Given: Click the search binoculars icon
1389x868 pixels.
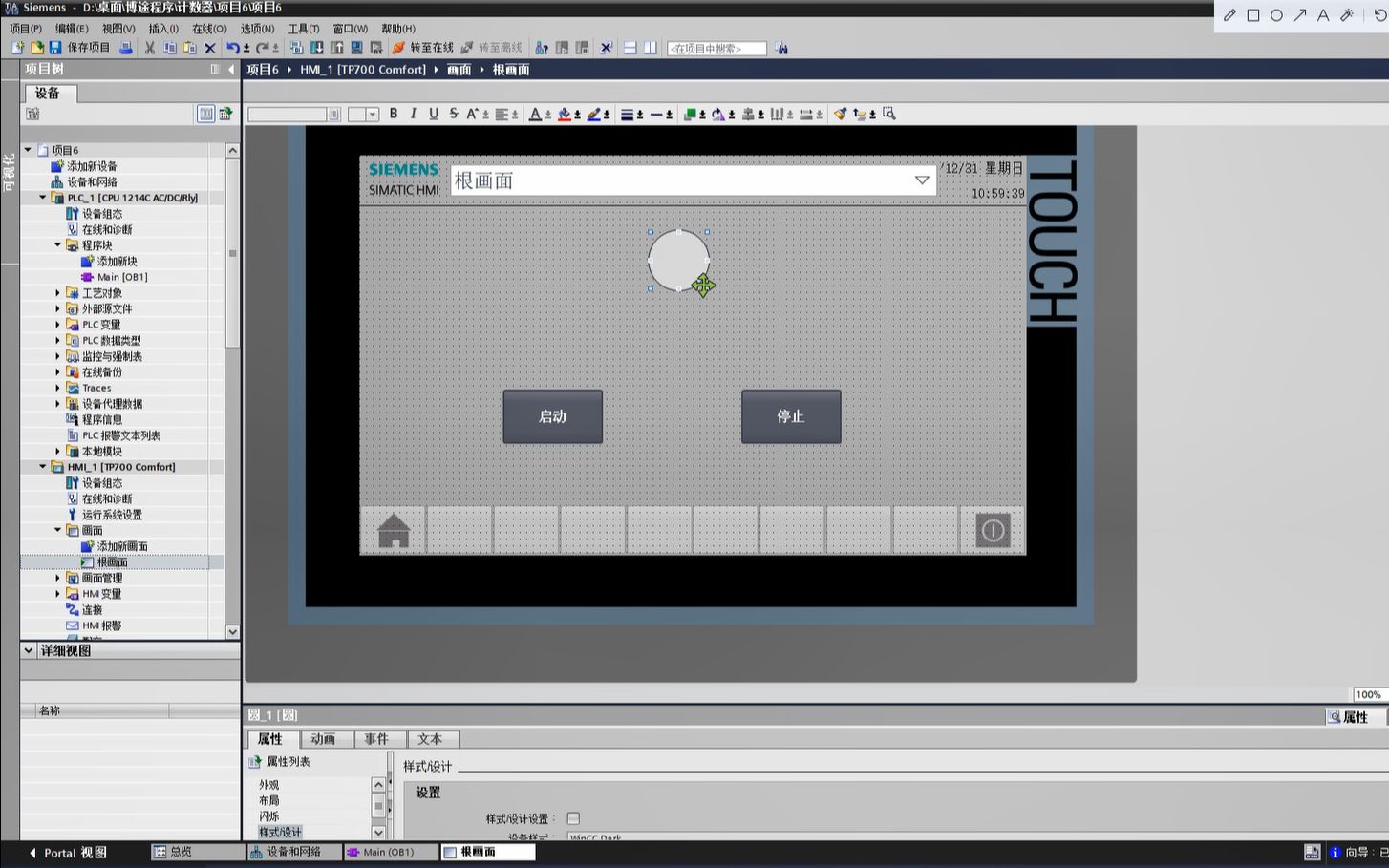Looking at the screenshot, I should coord(781,48).
